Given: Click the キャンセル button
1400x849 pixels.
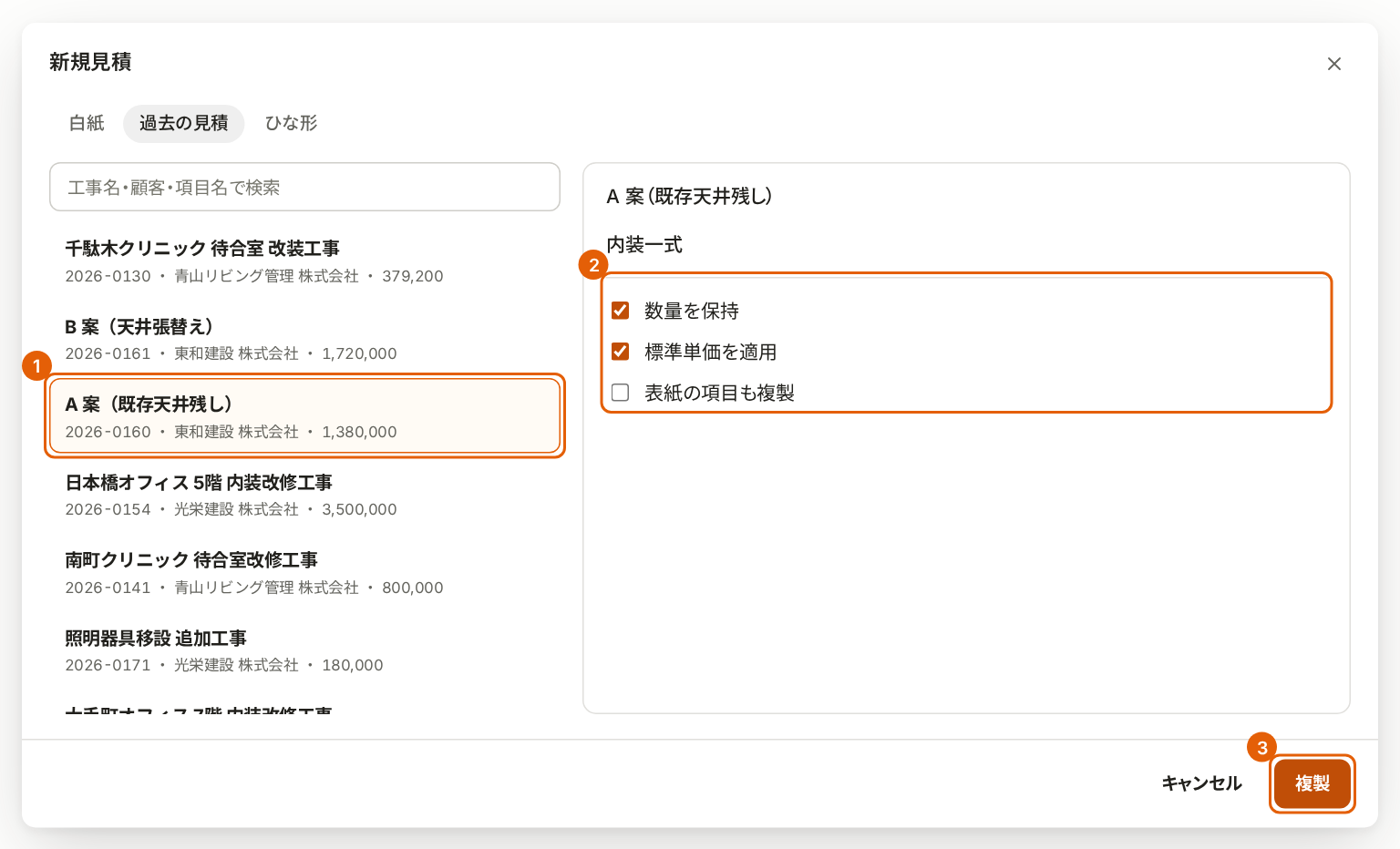Looking at the screenshot, I should coord(1201,783).
